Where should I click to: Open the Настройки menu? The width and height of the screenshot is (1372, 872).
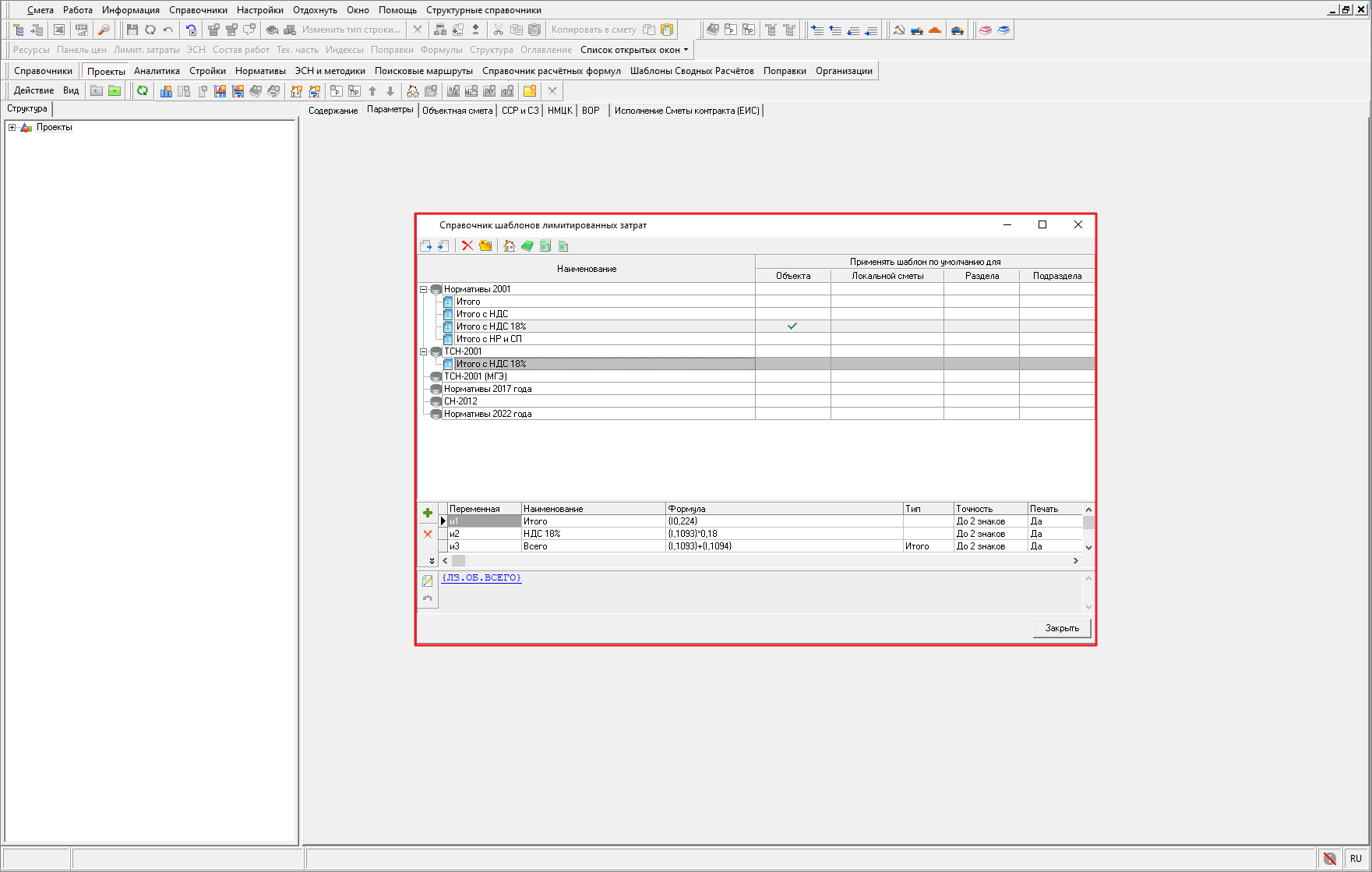[x=259, y=10]
